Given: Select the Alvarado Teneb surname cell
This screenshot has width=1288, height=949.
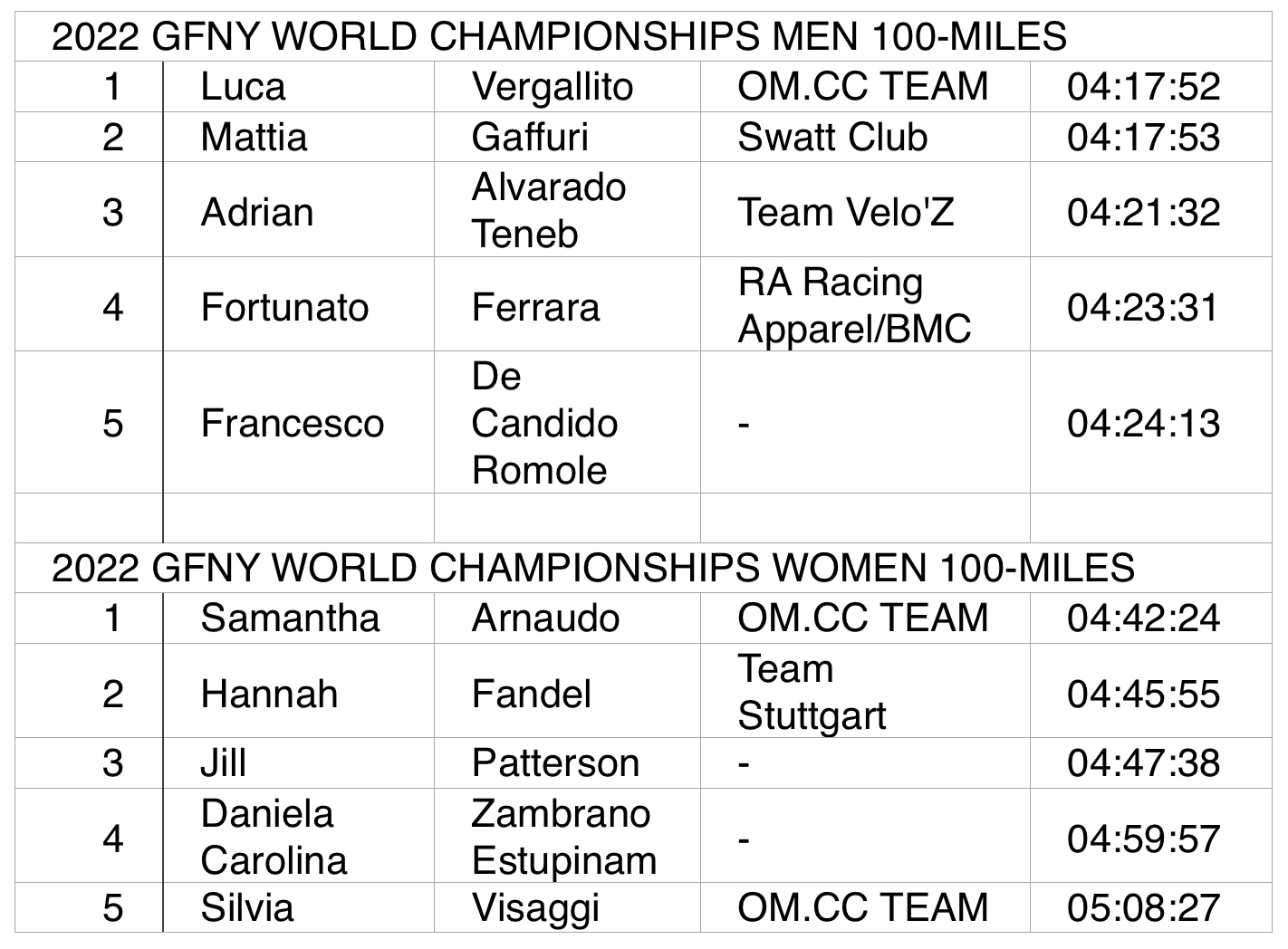Looking at the screenshot, I should point(549,210).
